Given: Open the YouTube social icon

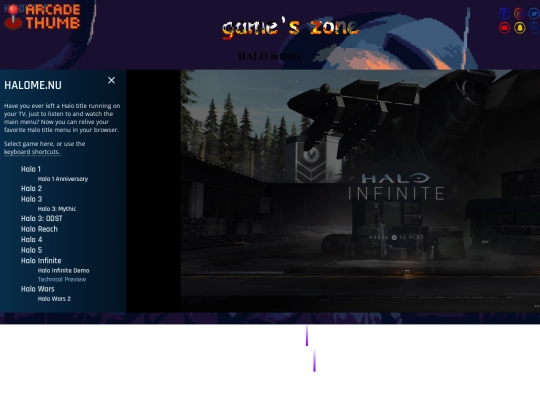Looking at the screenshot, I should click(504, 28).
